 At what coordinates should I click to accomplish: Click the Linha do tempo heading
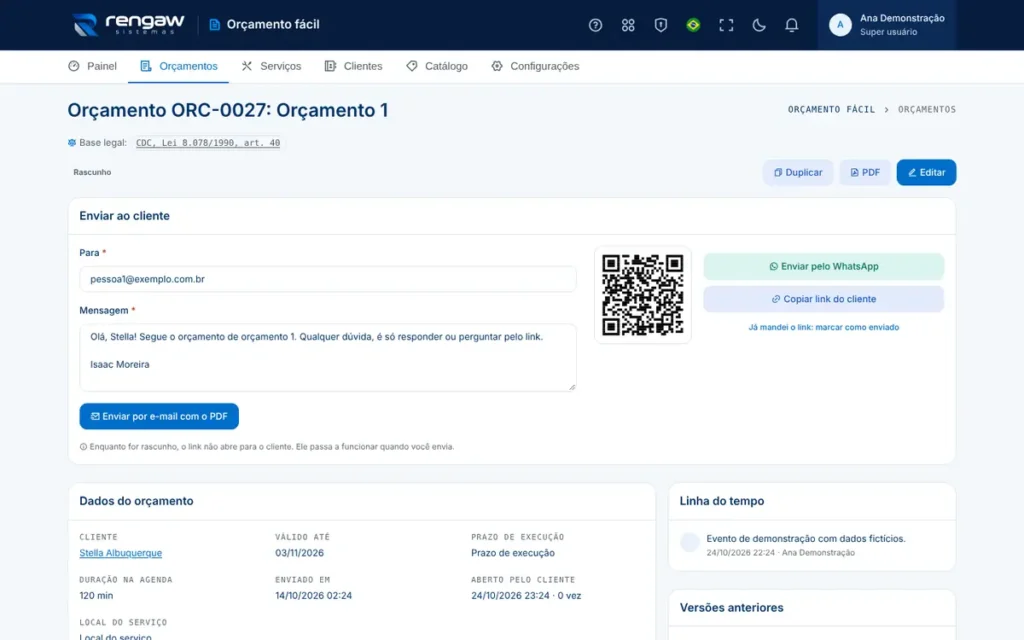[722, 501]
